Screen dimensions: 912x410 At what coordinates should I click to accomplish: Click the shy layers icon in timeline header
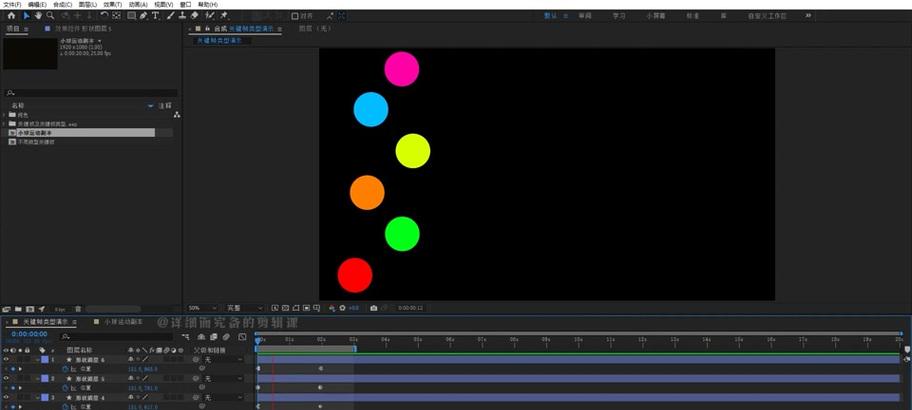tap(201, 337)
